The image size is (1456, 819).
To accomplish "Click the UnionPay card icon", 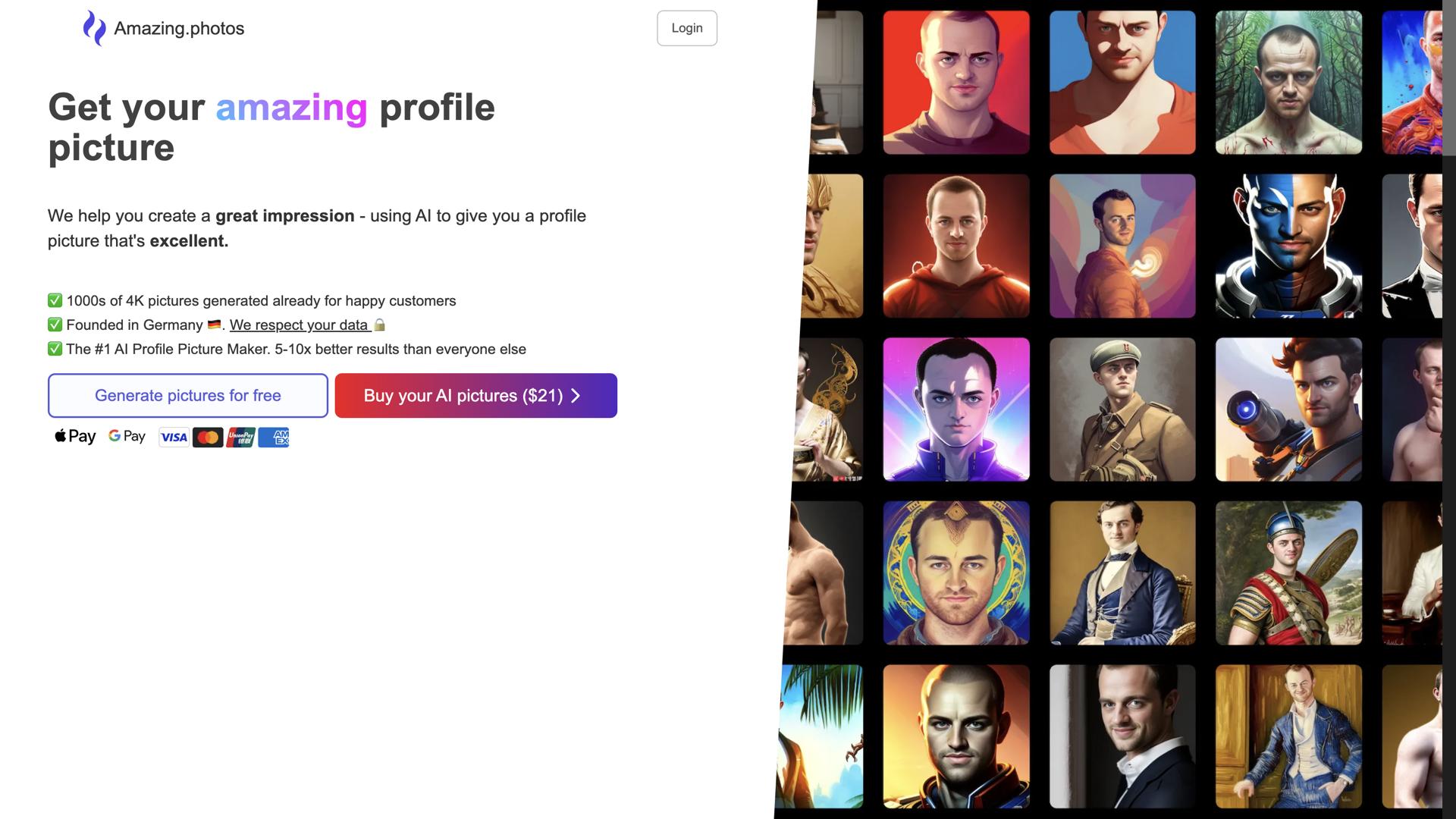I will (x=240, y=438).
